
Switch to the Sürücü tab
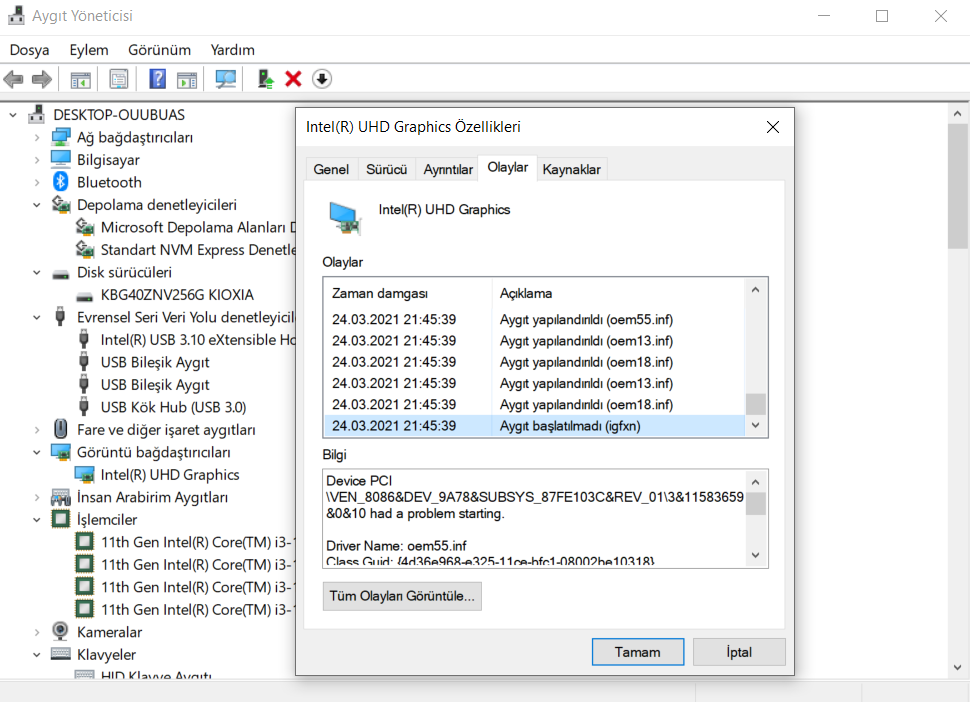(x=386, y=168)
